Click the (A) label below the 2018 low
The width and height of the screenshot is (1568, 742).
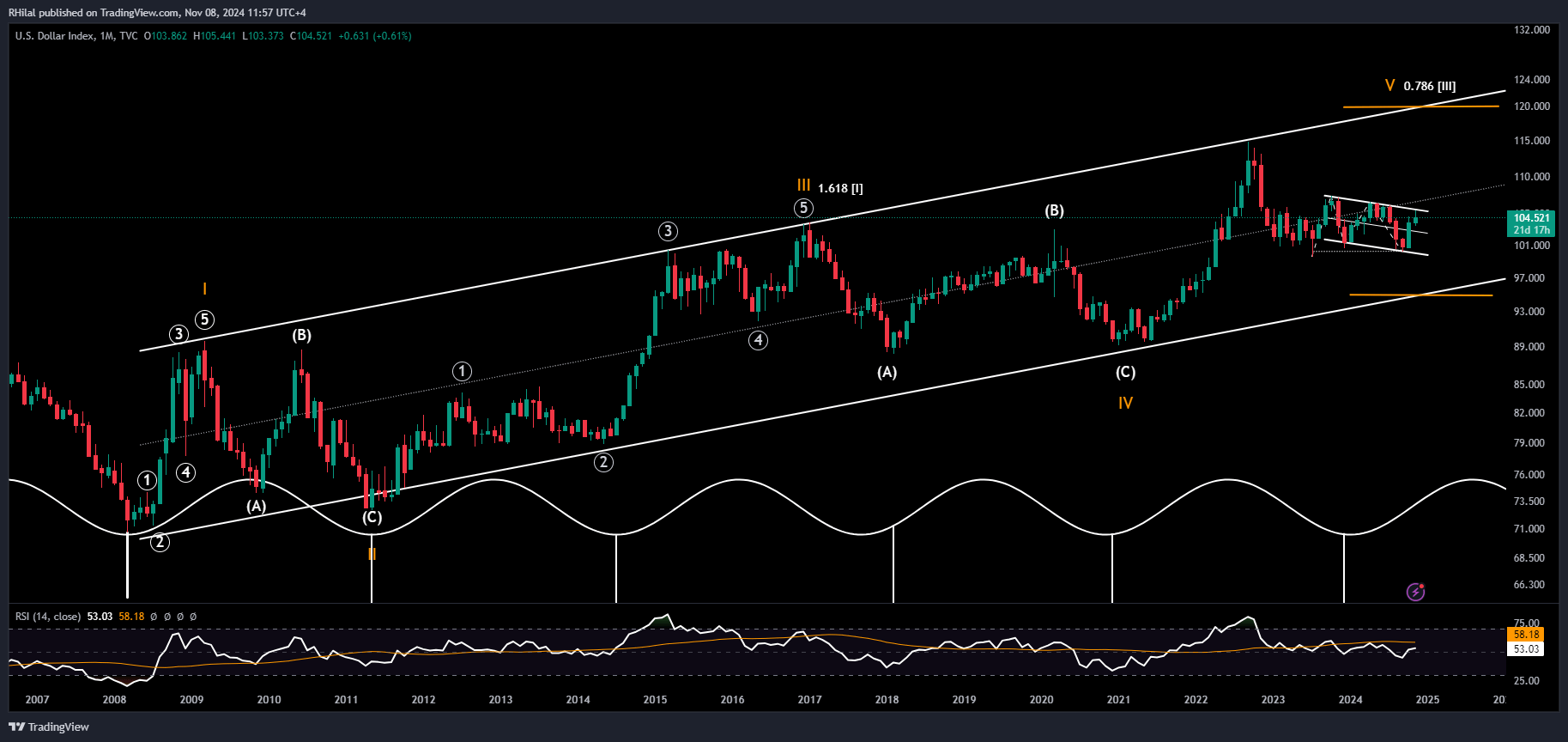click(887, 372)
